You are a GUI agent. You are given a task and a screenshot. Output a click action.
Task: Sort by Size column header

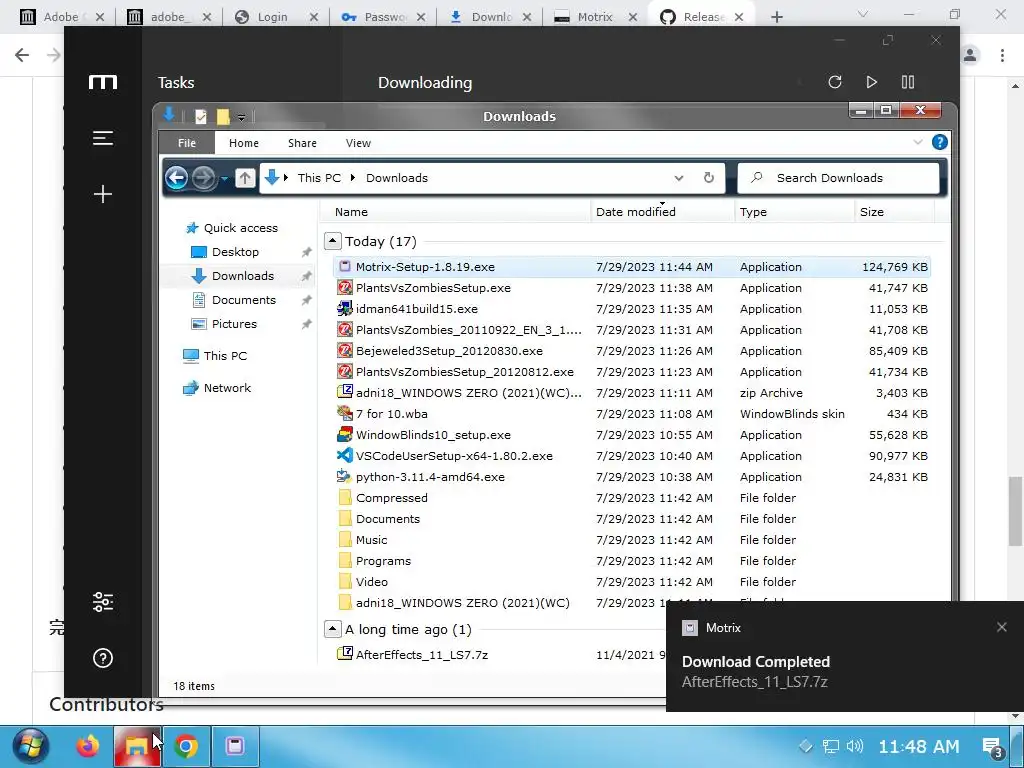point(893,212)
